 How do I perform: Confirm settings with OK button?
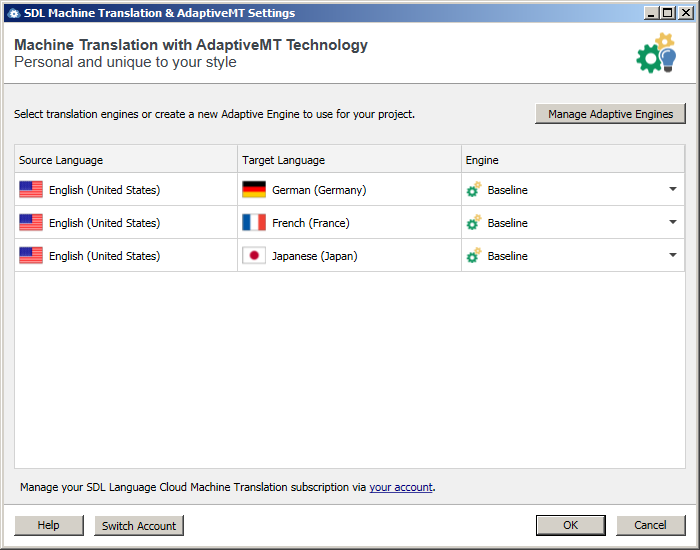[x=571, y=525]
